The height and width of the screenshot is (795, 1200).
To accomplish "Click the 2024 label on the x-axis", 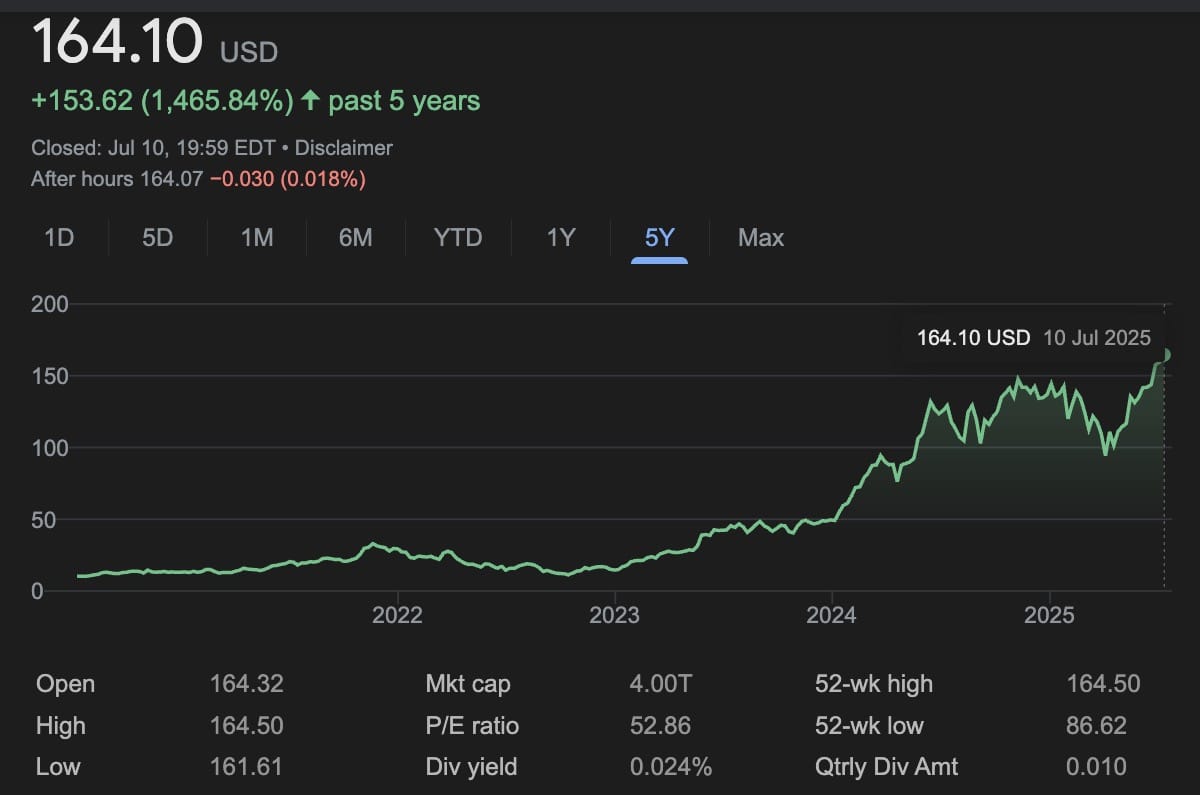I will point(832,615).
